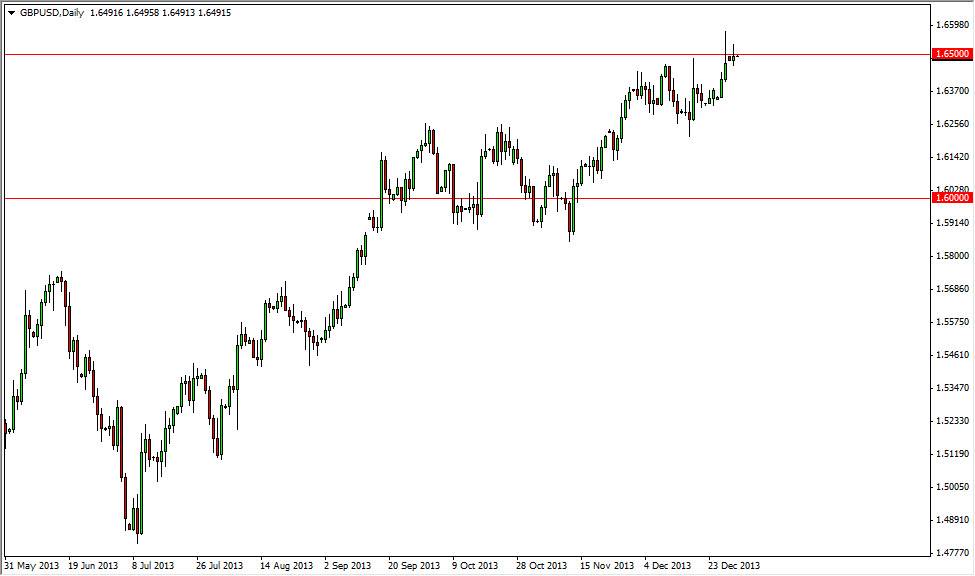This screenshot has height=576, width=975.
Task: Click the 31 May 2013 date label
Action: (x=32, y=565)
